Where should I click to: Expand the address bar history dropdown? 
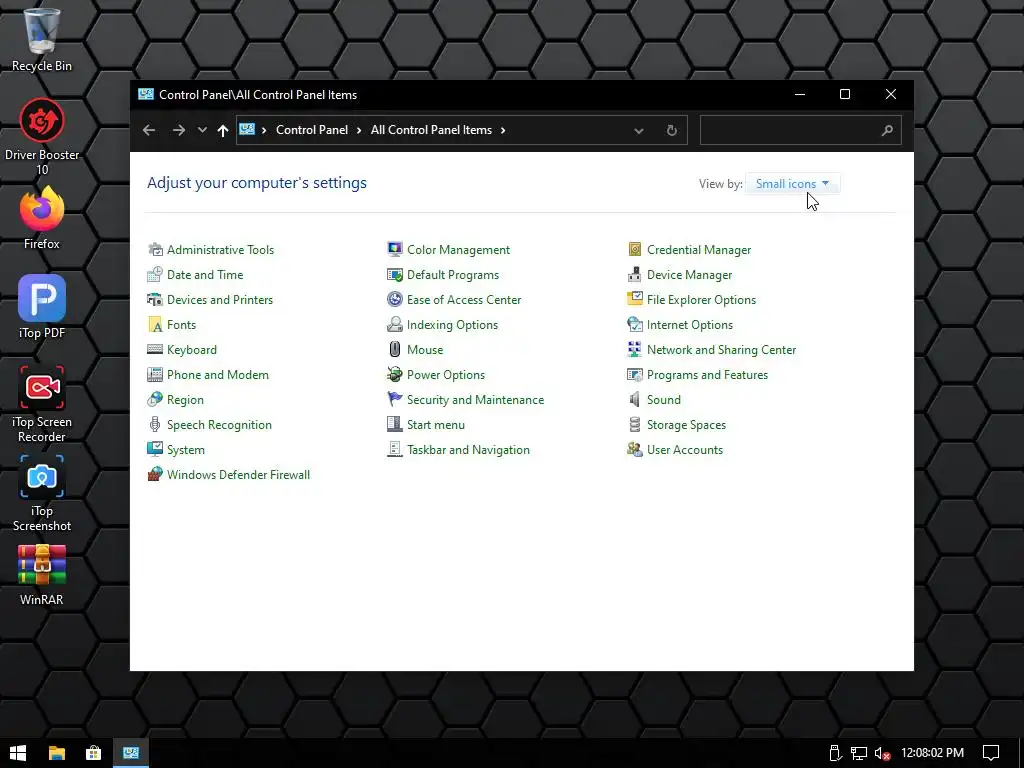[x=639, y=131]
